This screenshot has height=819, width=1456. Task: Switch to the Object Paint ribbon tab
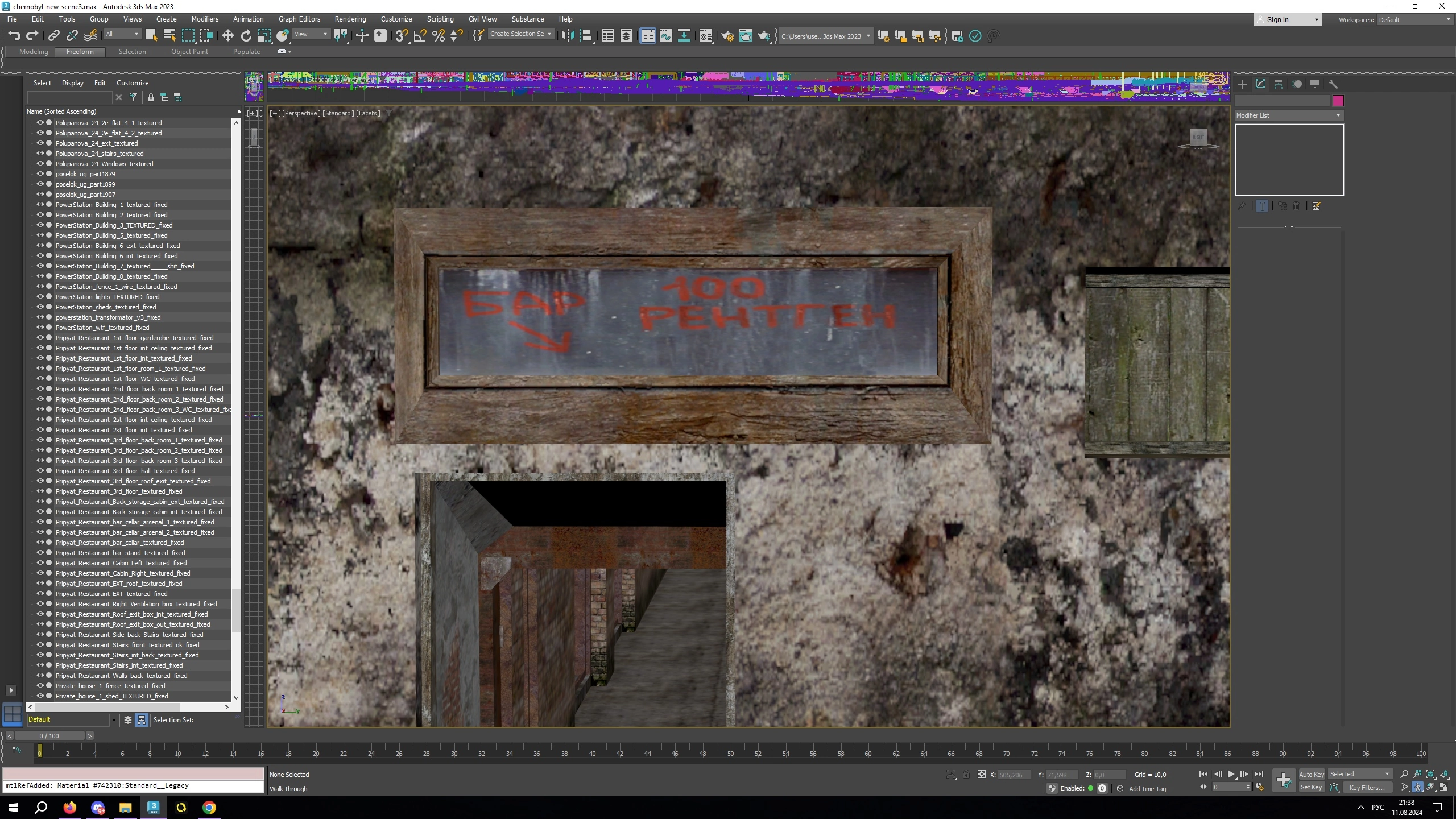189,52
